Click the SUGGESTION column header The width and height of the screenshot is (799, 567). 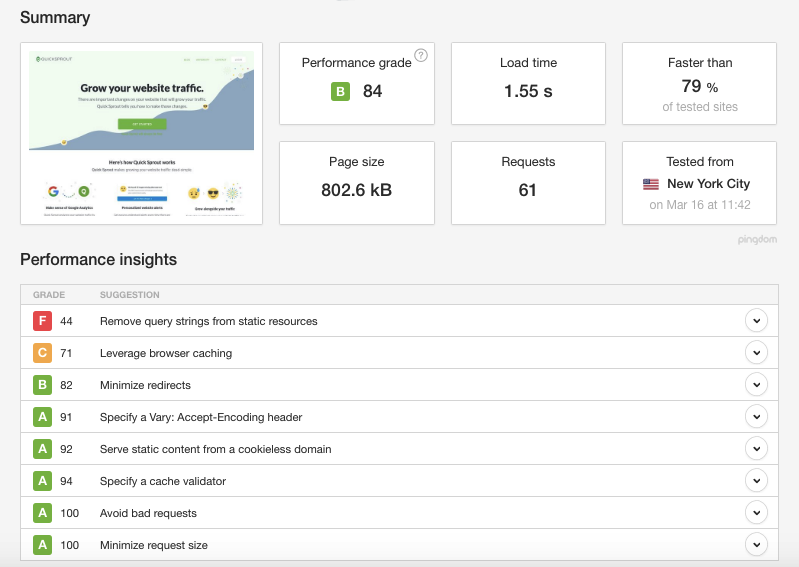[129, 295]
